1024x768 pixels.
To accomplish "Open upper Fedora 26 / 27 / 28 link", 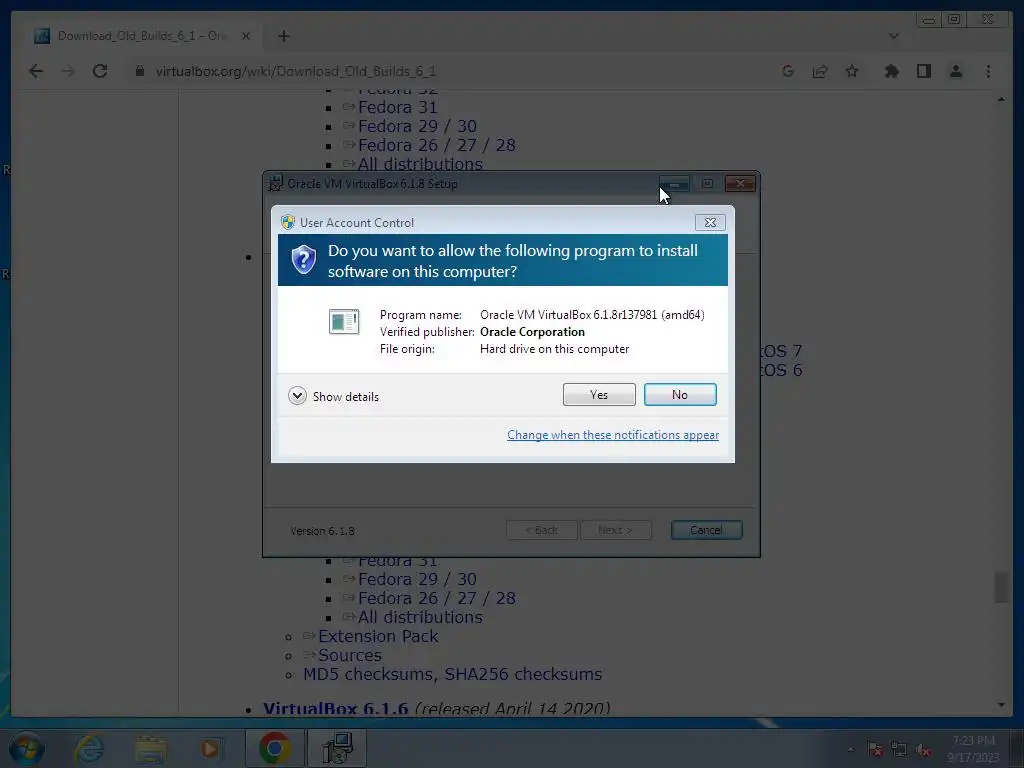I will (436, 145).
